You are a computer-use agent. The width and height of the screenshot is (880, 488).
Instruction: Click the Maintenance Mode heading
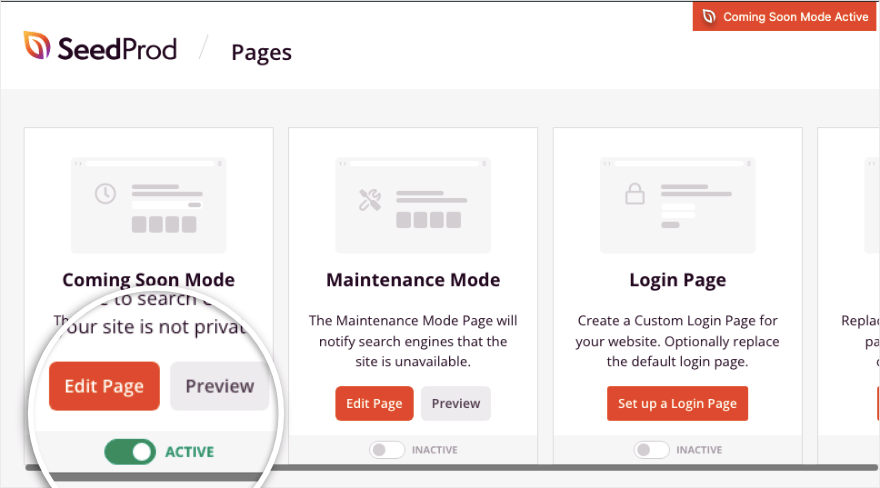tap(413, 279)
